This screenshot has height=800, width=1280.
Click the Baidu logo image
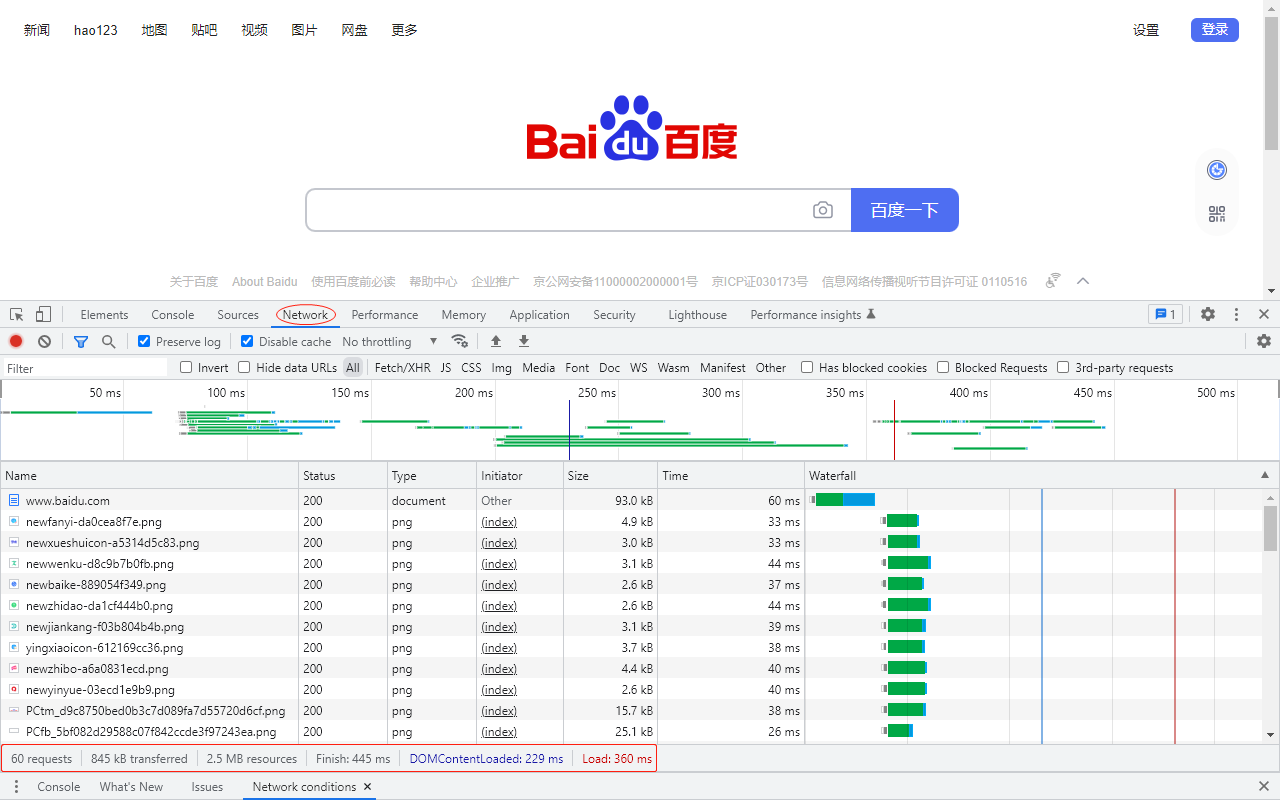pyautogui.click(x=632, y=127)
